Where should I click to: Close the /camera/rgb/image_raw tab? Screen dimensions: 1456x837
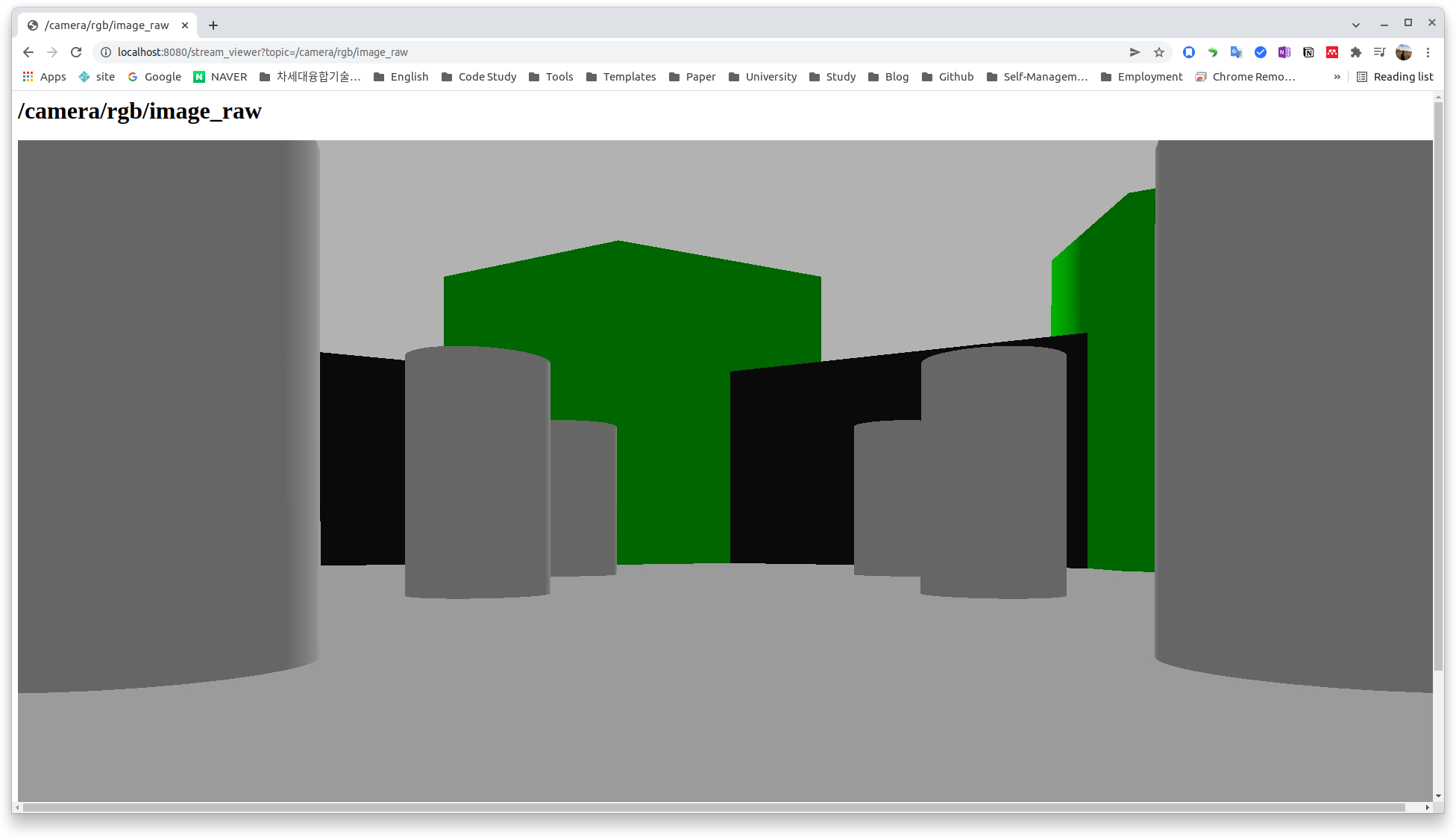pyautogui.click(x=185, y=25)
